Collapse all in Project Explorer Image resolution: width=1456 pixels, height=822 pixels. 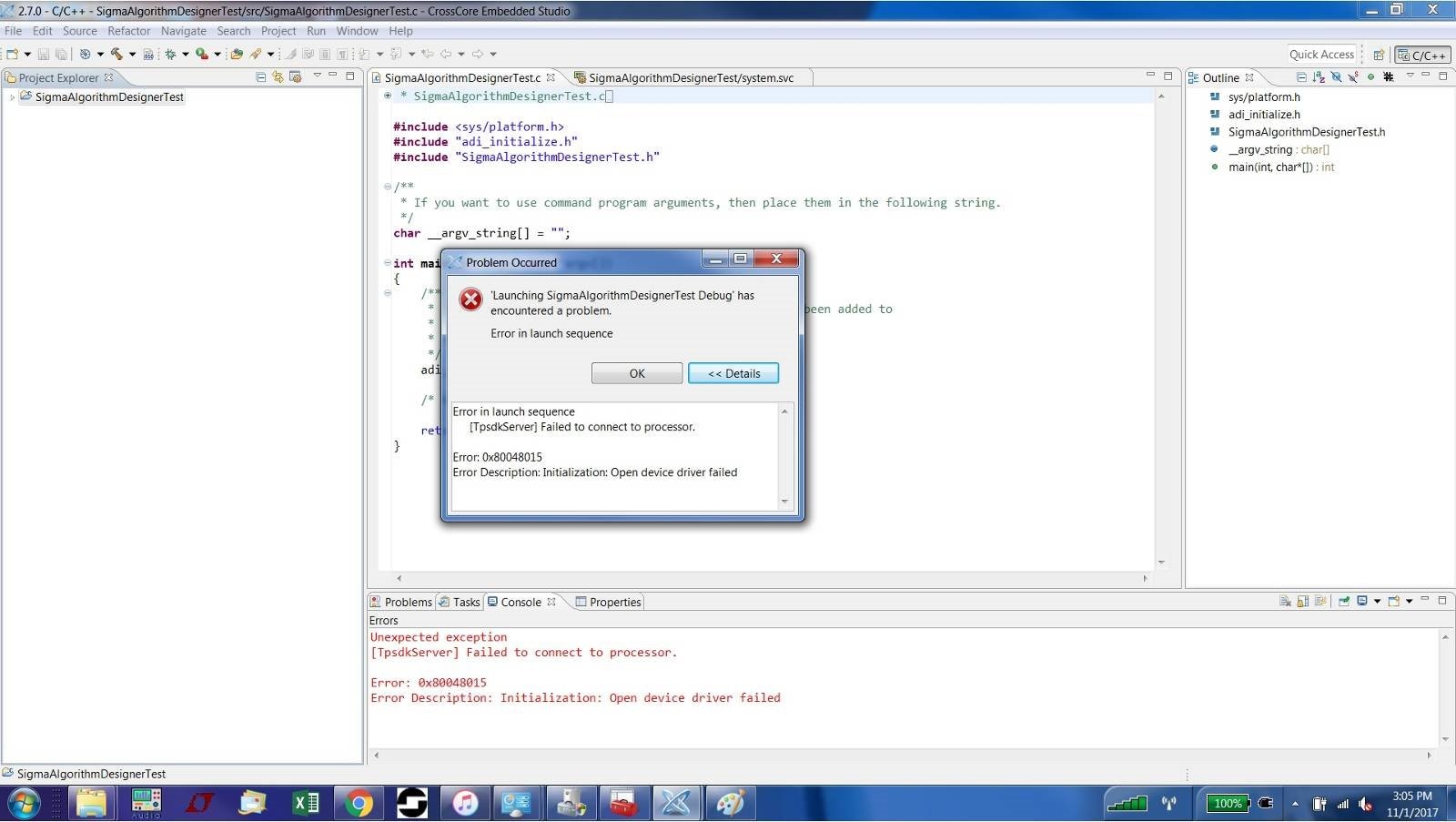tap(260, 77)
